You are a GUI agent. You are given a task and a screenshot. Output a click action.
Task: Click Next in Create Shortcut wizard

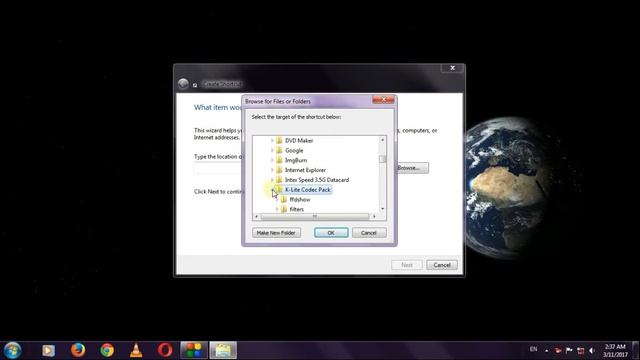[x=407, y=265]
